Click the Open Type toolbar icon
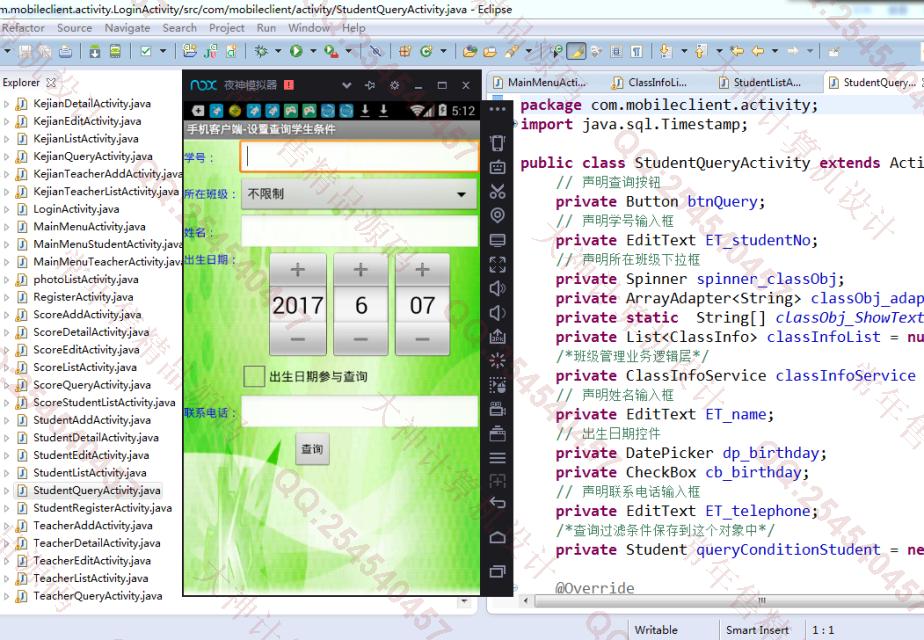 tap(470, 52)
